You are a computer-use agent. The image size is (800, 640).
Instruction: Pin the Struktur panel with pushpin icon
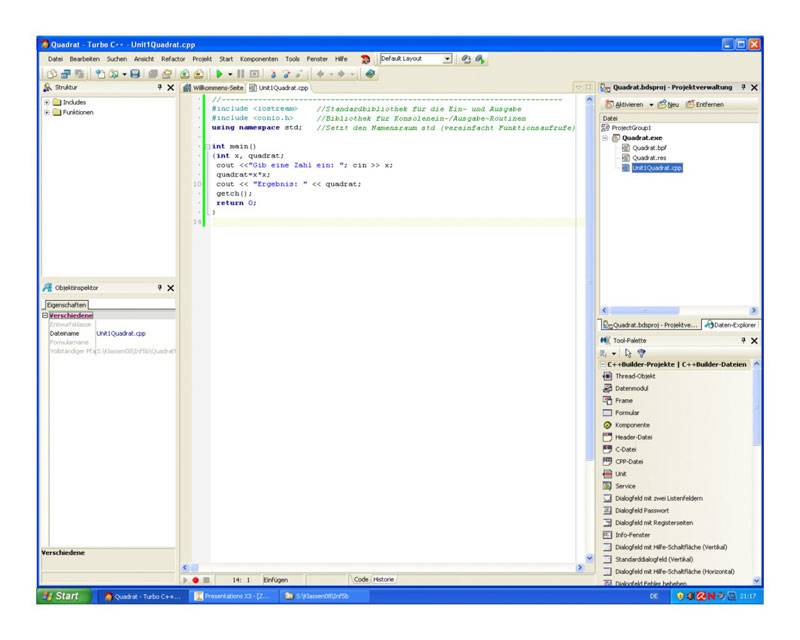point(159,88)
